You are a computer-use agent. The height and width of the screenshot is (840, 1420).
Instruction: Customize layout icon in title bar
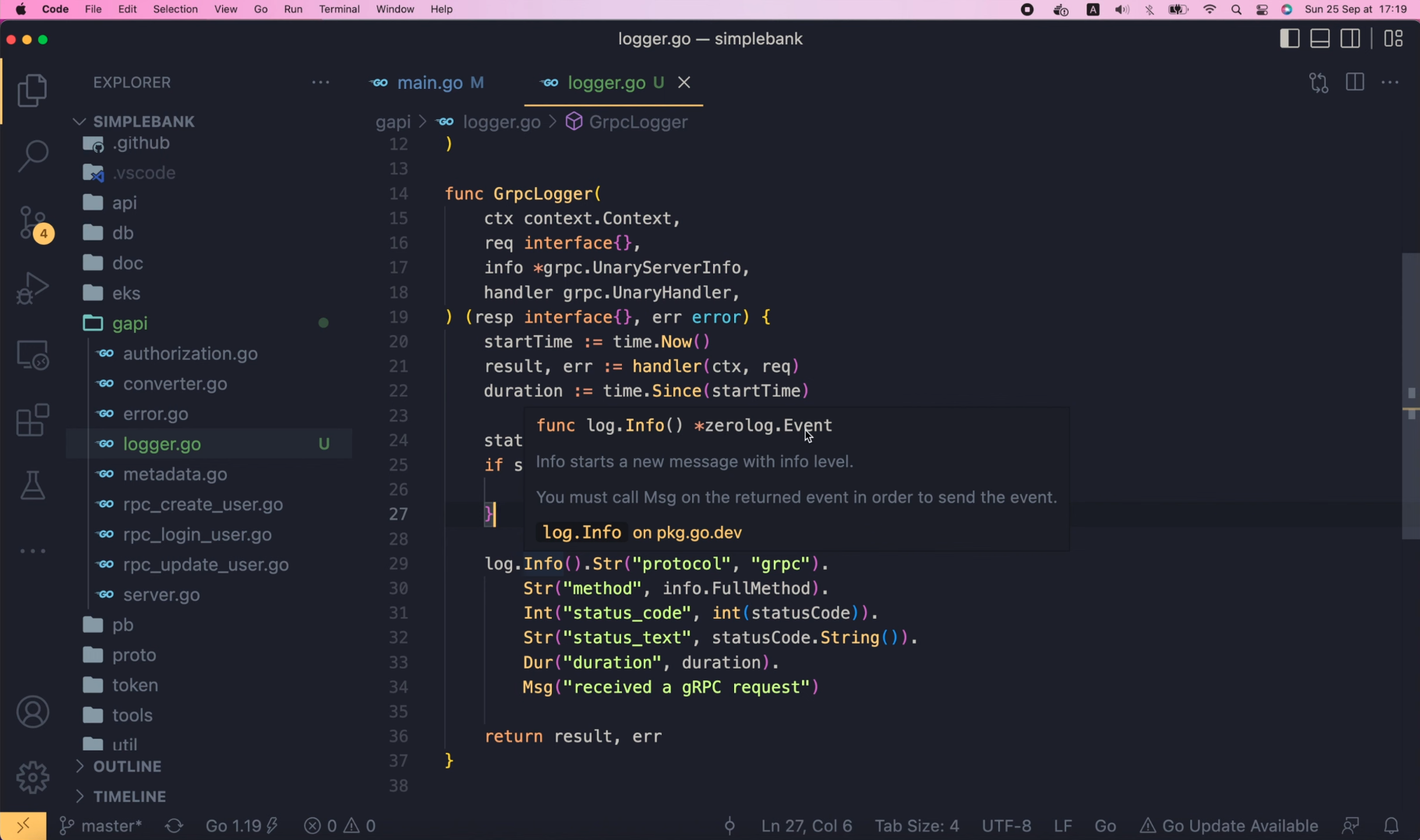(1394, 38)
